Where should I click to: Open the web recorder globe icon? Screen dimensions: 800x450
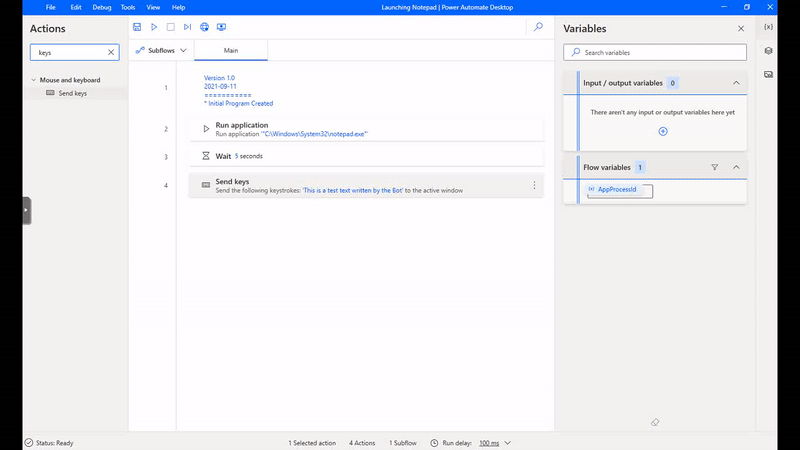pyautogui.click(x=204, y=27)
